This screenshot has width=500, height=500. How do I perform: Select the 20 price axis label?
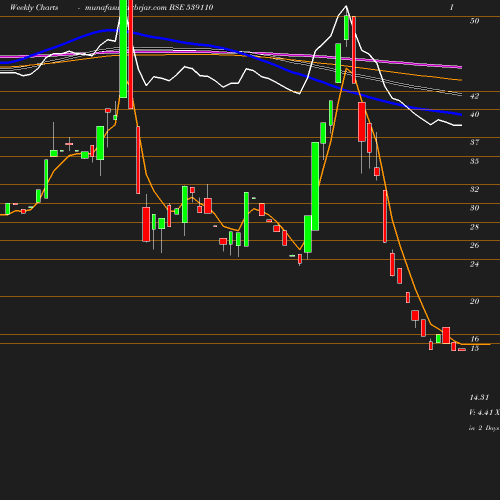[x=474, y=301]
